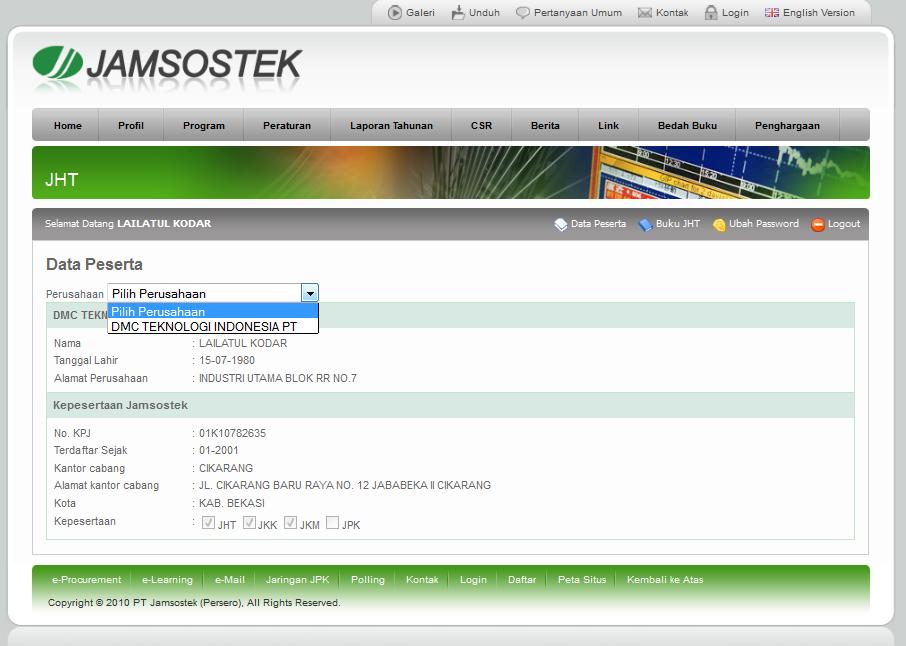Click the Kota value KAB. BEKASI
Image resolution: width=906 pixels, height=646 pixels.
click(x=232, y=503)
